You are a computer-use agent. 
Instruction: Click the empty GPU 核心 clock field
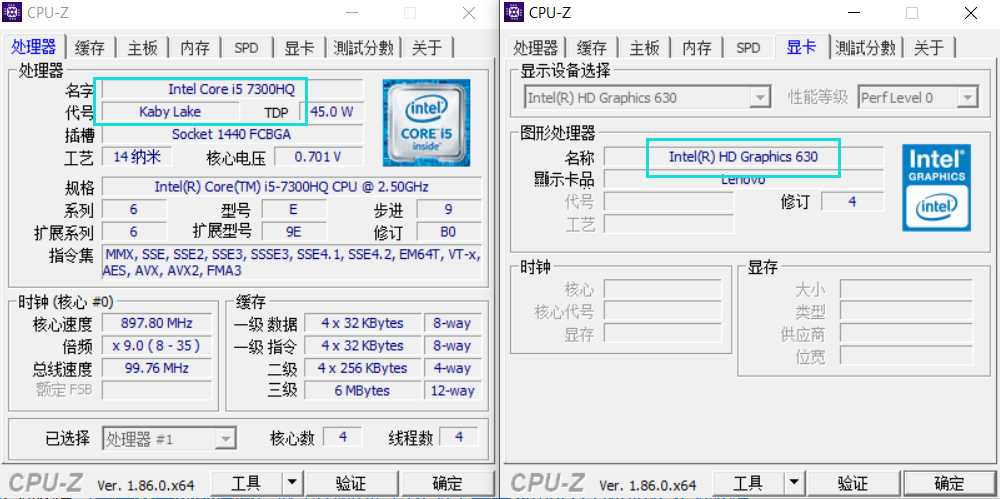(663, 289)
